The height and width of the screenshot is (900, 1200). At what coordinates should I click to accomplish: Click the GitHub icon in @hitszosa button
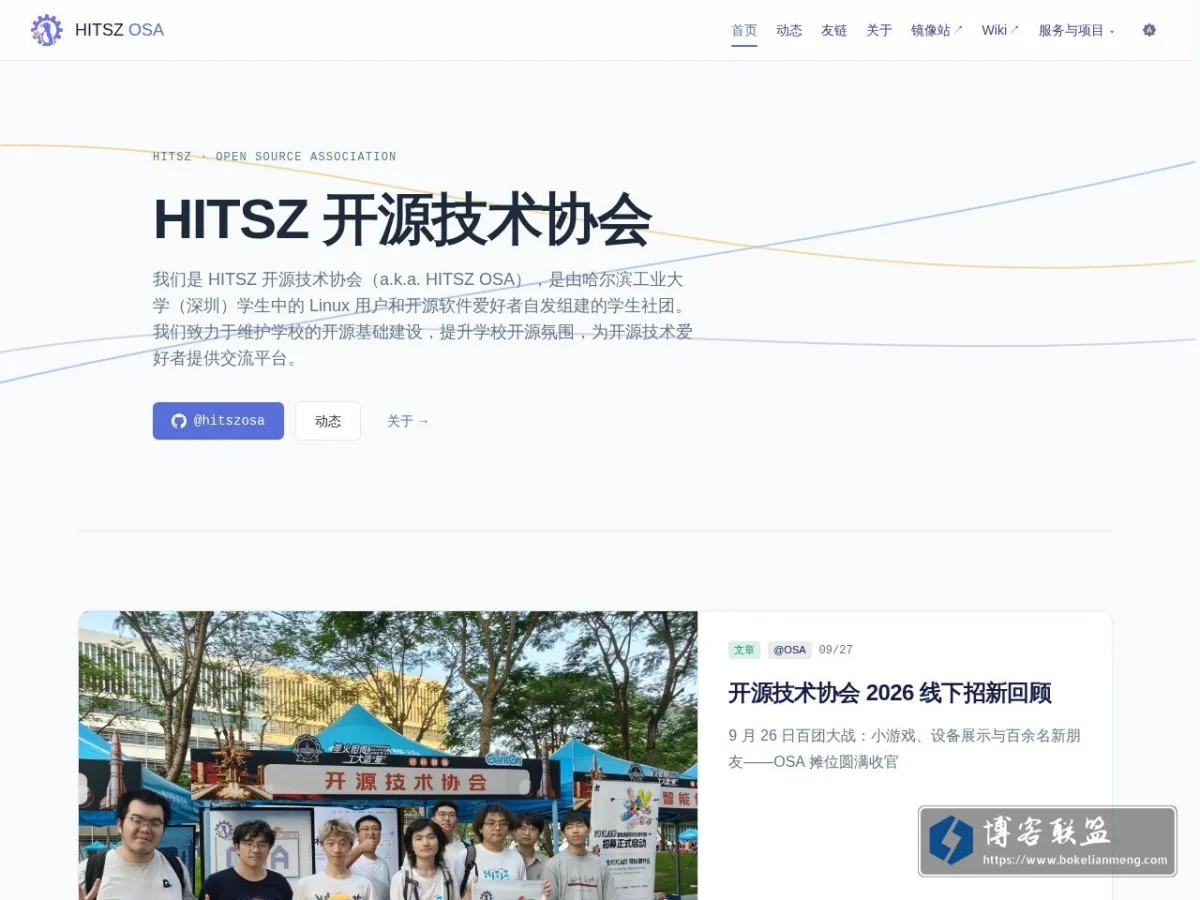(x=179, y=421)
